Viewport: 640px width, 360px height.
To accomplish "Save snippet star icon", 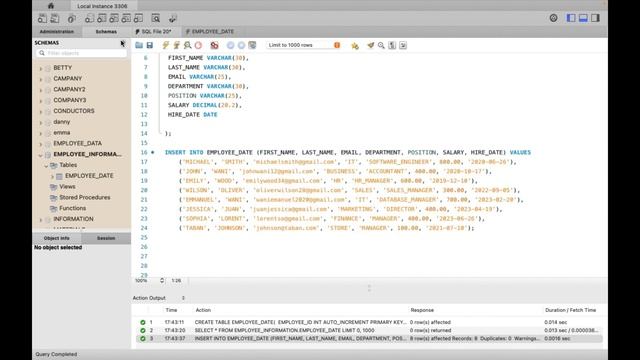I will 355,46.
